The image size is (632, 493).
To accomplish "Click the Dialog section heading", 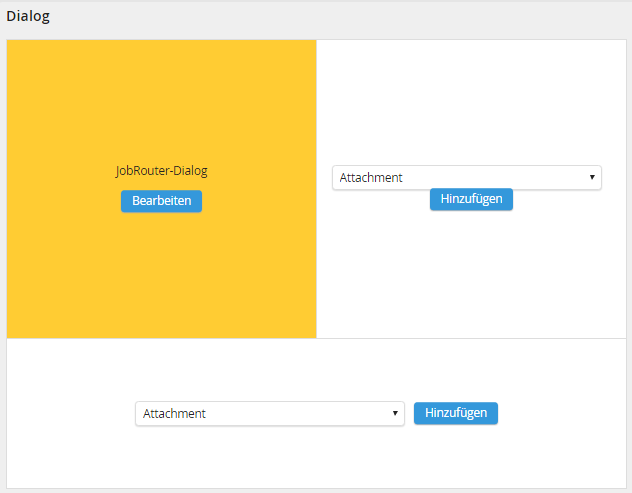I will pyautogui.click(x=28, y=17).
